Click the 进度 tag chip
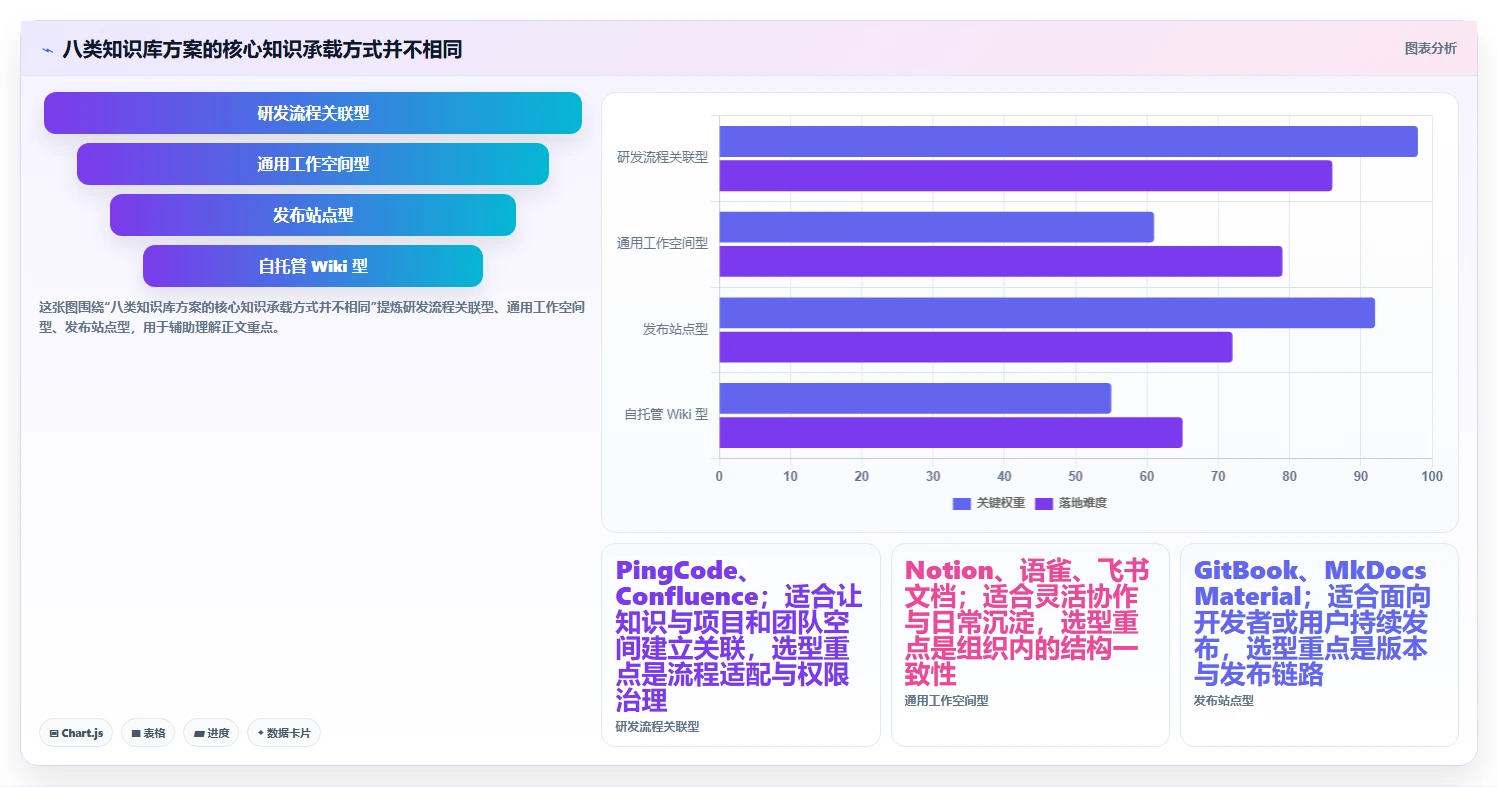This screenshot has width=1498, height=787. coord(211,733)
